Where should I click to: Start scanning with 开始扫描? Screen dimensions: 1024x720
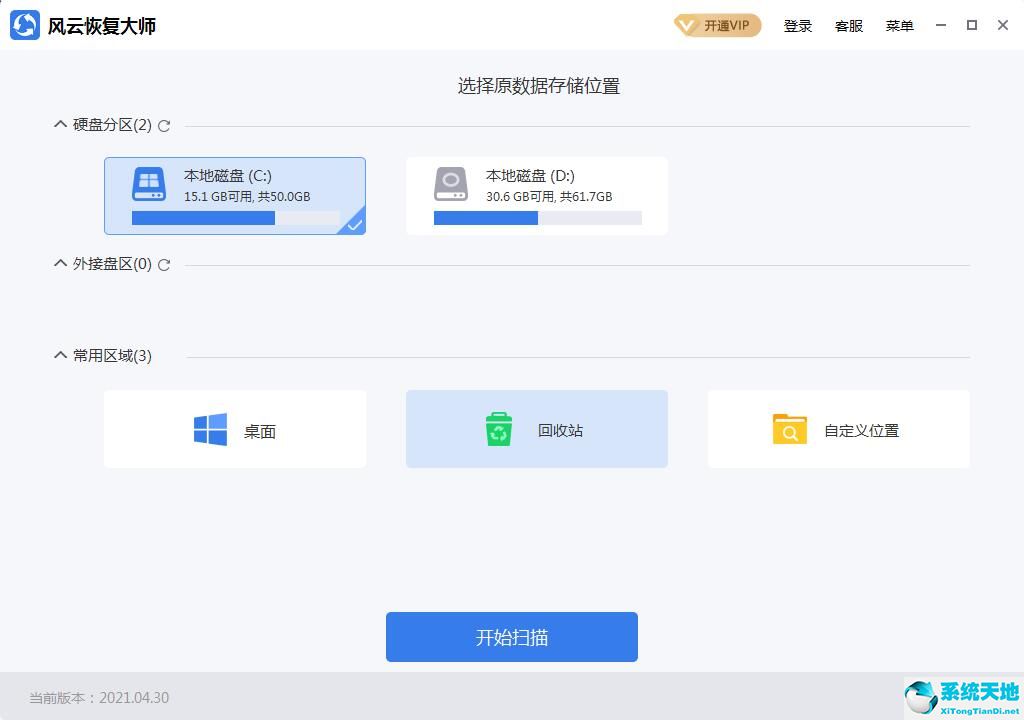coord(511,637)
